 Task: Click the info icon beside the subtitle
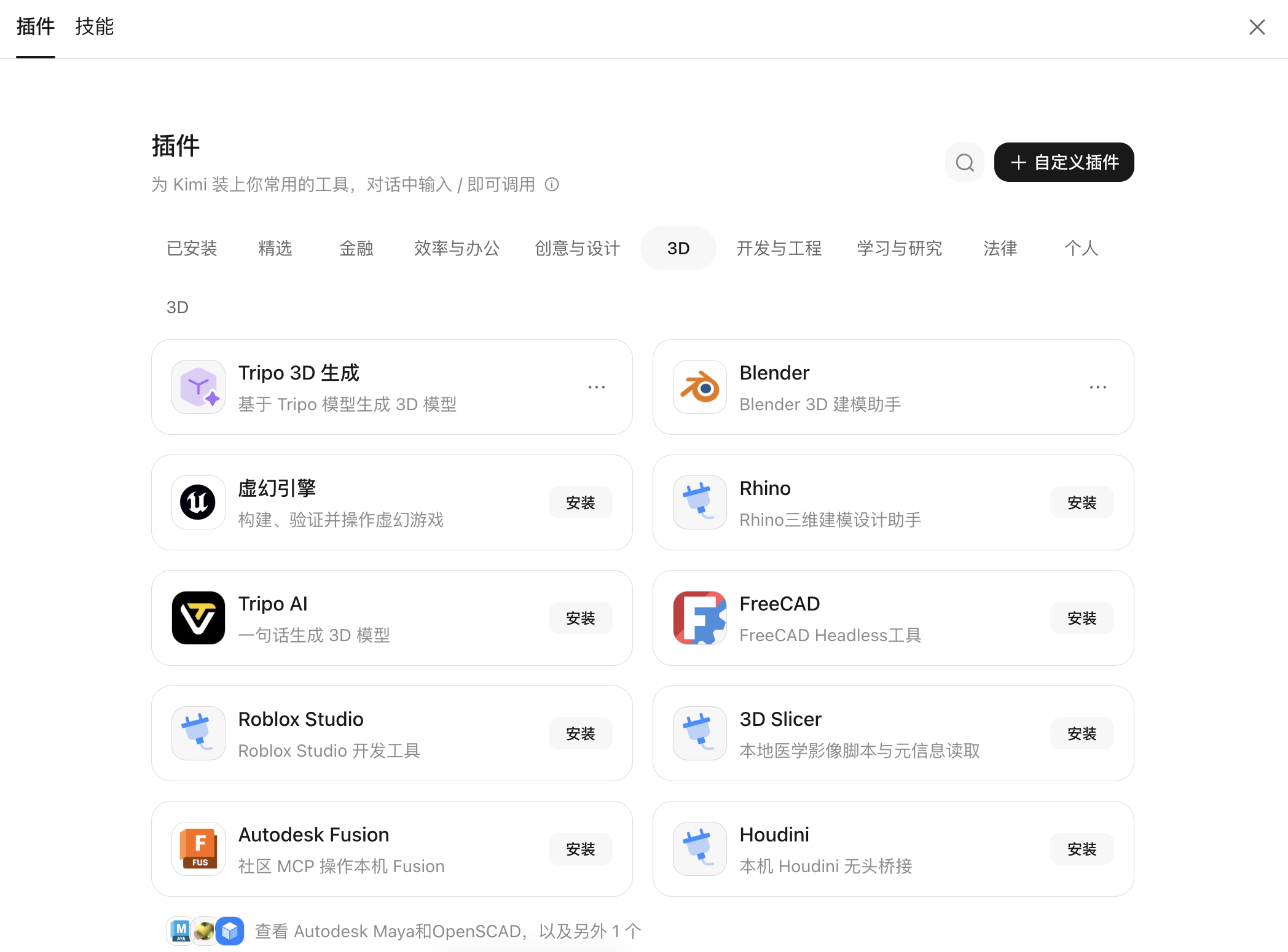pyautogui.click(x=552, y=184)
